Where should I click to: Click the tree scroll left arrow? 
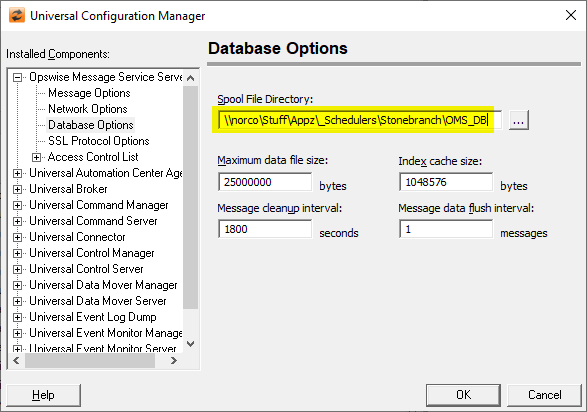pos(16,360)
